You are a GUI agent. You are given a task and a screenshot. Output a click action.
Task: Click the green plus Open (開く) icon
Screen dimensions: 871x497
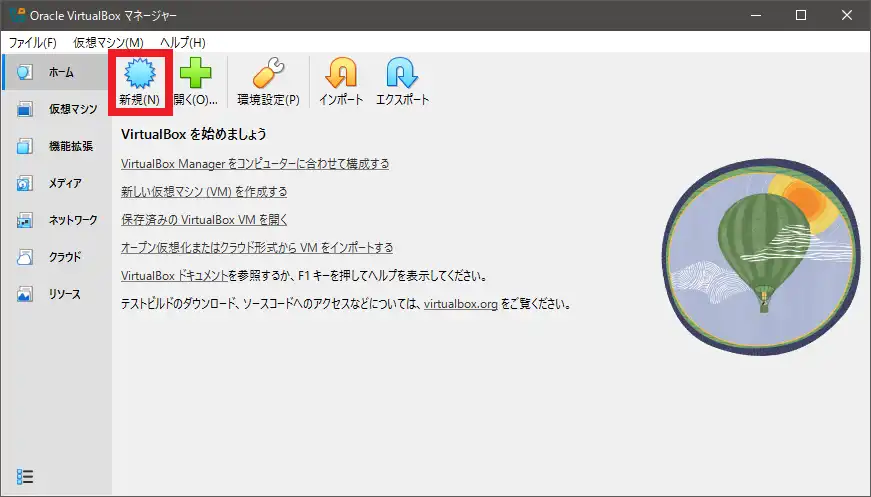(196, 73)
